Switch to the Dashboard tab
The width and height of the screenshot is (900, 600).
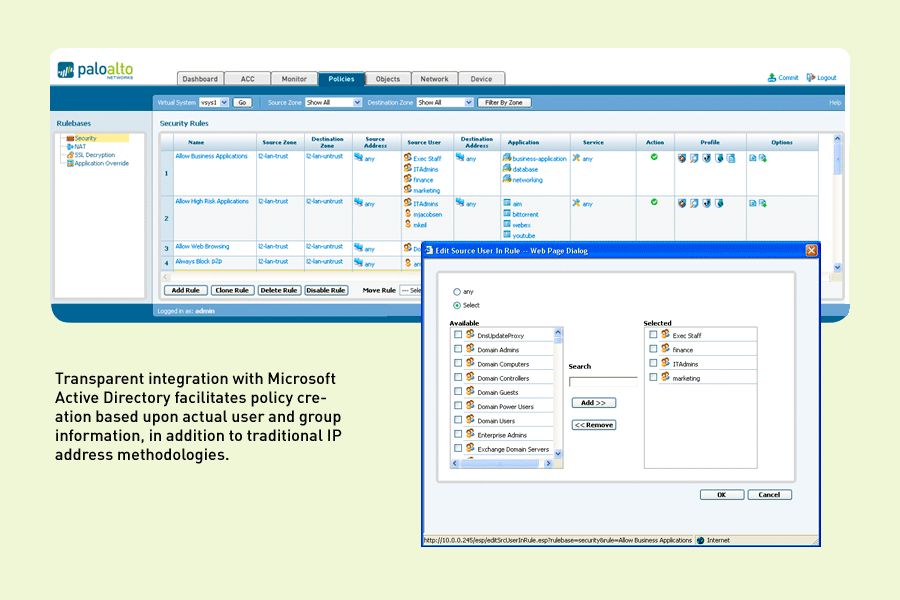200,79
